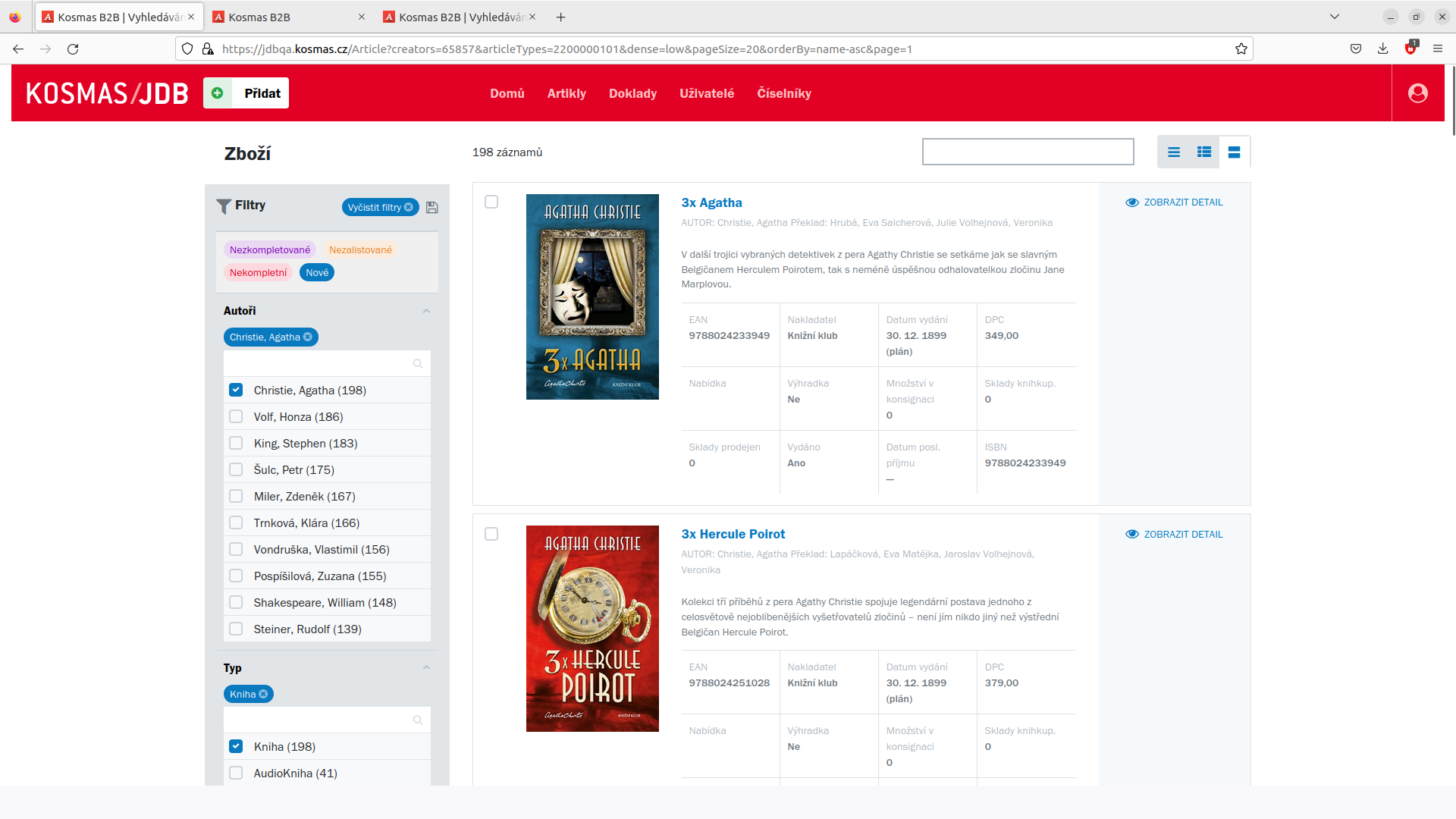This screenshot has width=1456, height=819.
Task: Open the Firefox downloads icon
Action: coord(1382,49)
